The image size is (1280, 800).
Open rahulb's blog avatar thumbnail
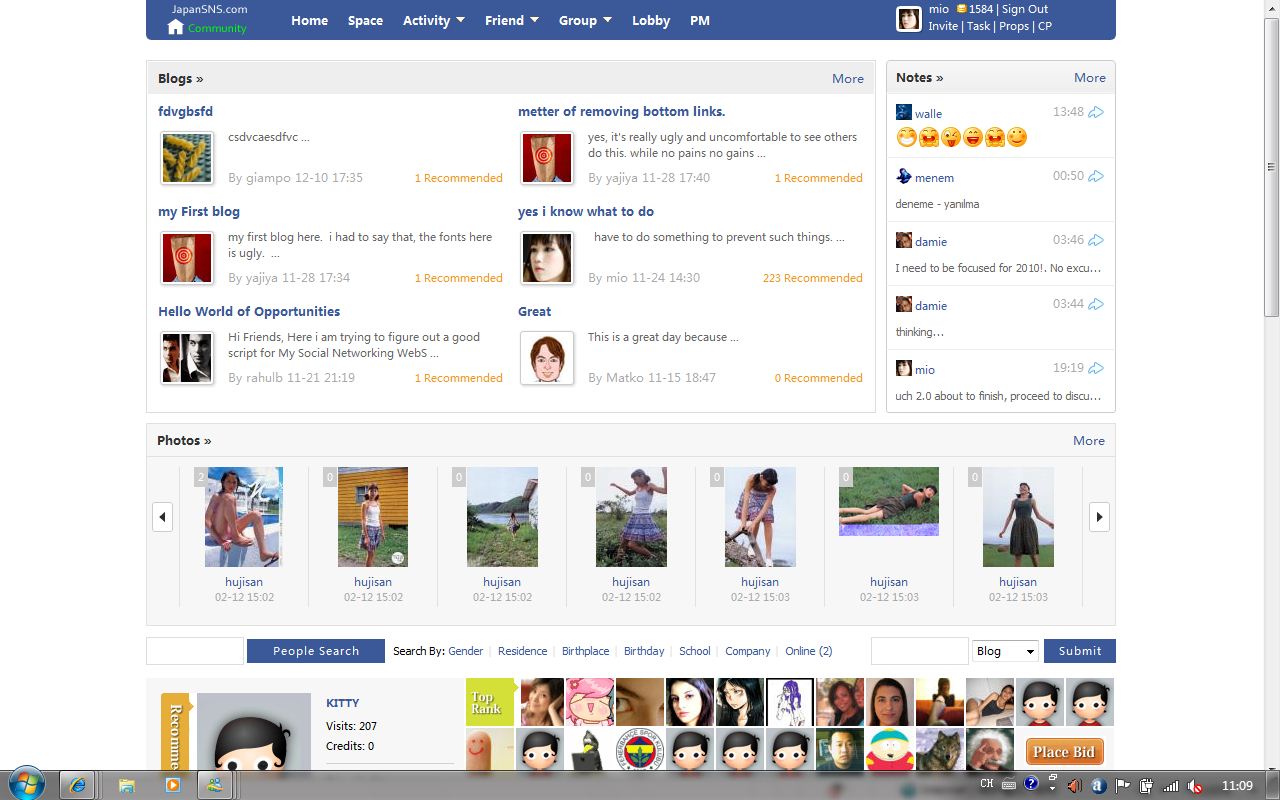click(x=187, y=358)
